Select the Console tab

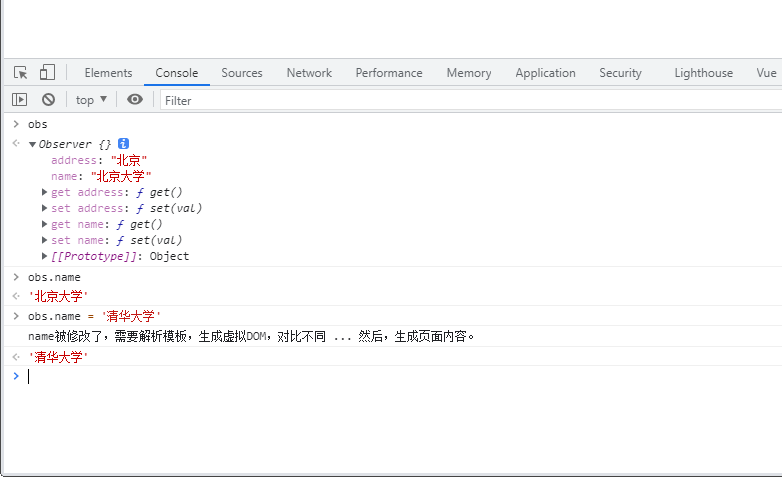177,73
